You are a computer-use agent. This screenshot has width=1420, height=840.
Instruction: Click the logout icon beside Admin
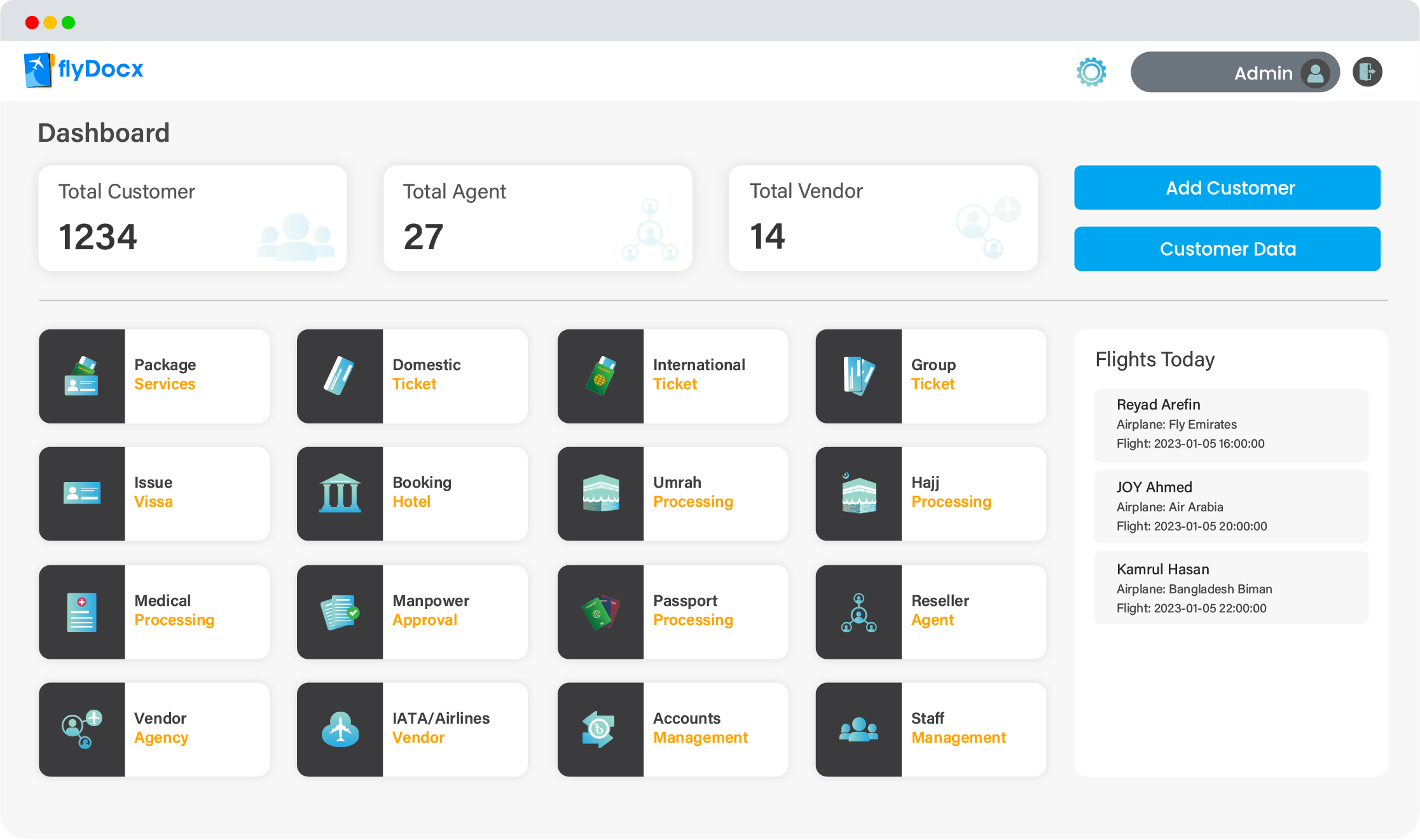tap(1367, 72)
